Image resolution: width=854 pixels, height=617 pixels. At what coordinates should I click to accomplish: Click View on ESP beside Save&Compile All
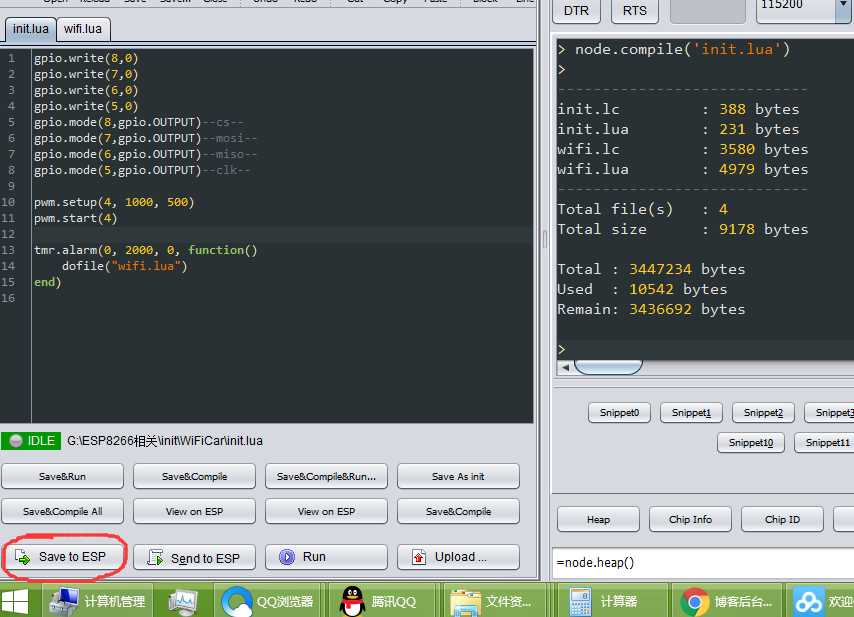tap(194, 511)
